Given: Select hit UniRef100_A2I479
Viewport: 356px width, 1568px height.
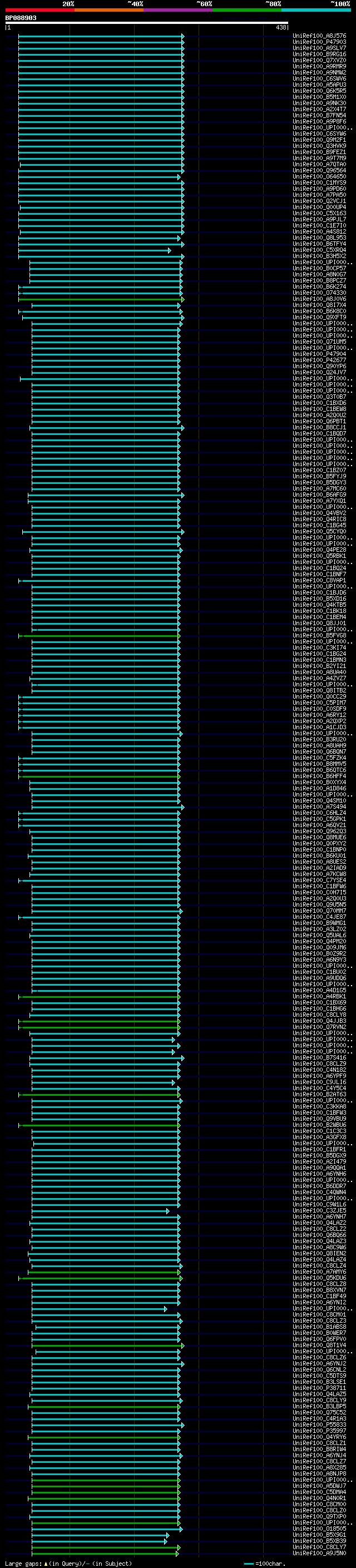Looking at the screenshot, I should click(319, 1161).
